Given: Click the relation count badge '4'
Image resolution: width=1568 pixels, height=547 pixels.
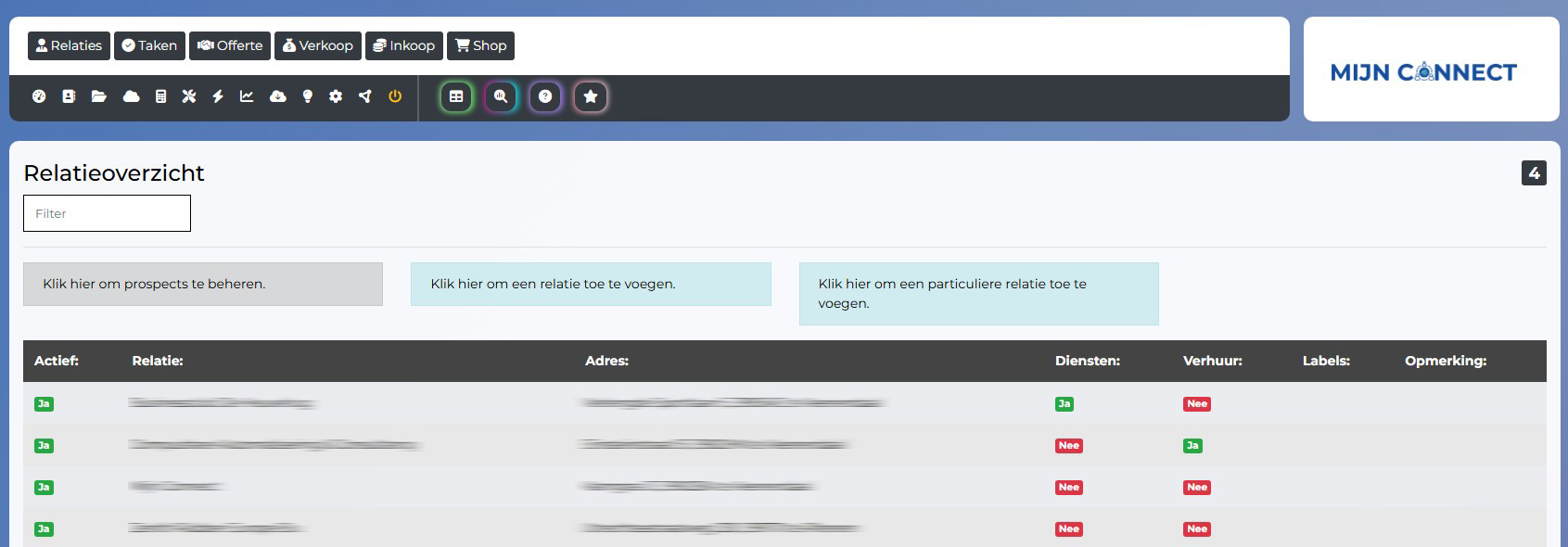Looking at the screenshot, I should (x=1534, y=172).
